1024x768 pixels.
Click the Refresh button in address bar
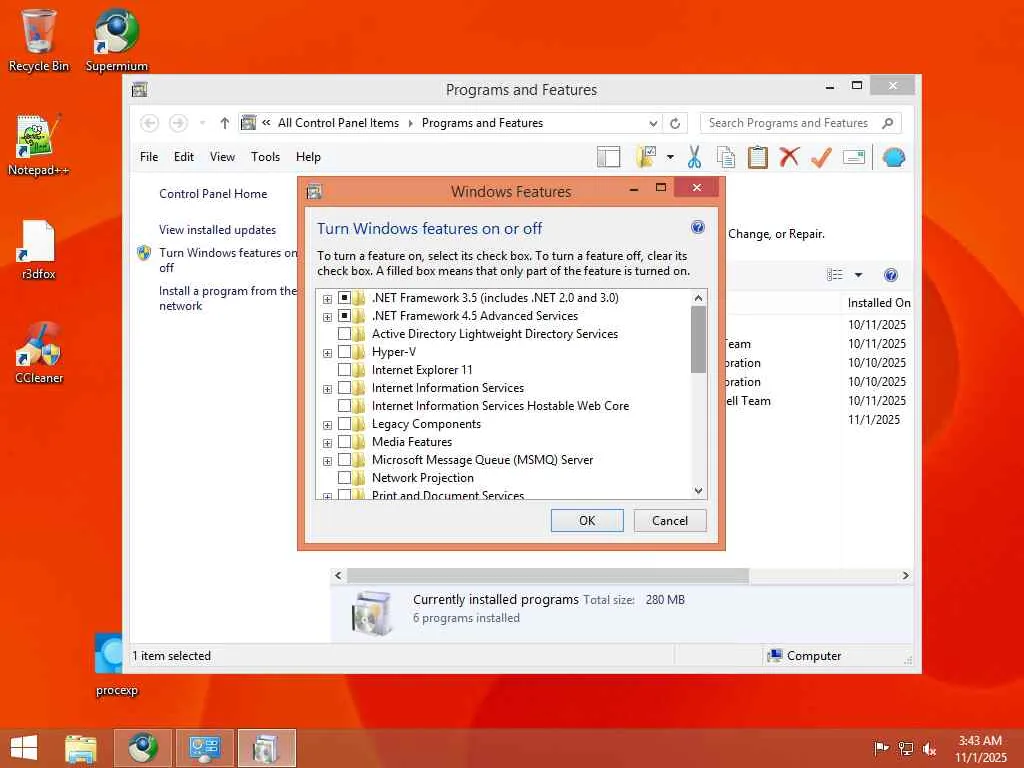675,123
